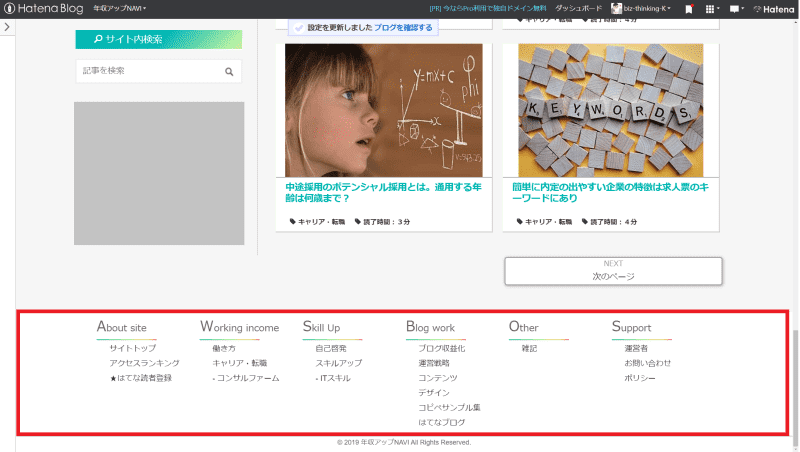Screen dimensions: 800x452
Task: Click the bookmark notification icon
Action: (x=689, y=9)
